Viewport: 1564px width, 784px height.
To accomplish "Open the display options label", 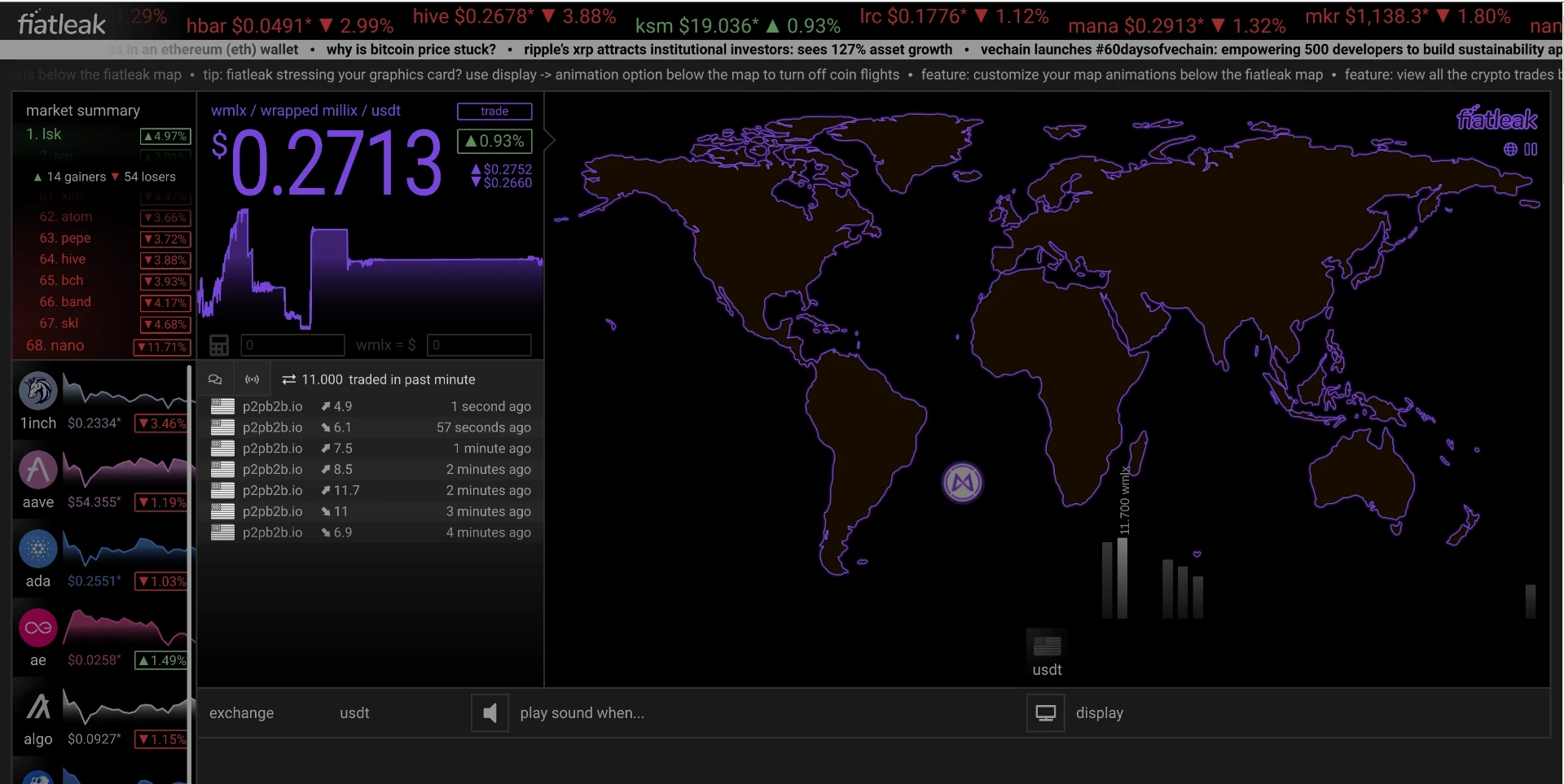I will coord(1099,713).
